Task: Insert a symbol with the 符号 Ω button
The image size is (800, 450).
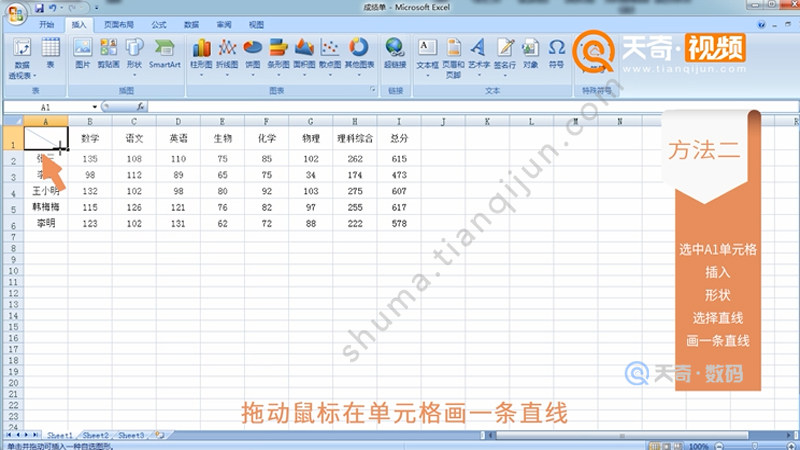Action: pos(556,53)
